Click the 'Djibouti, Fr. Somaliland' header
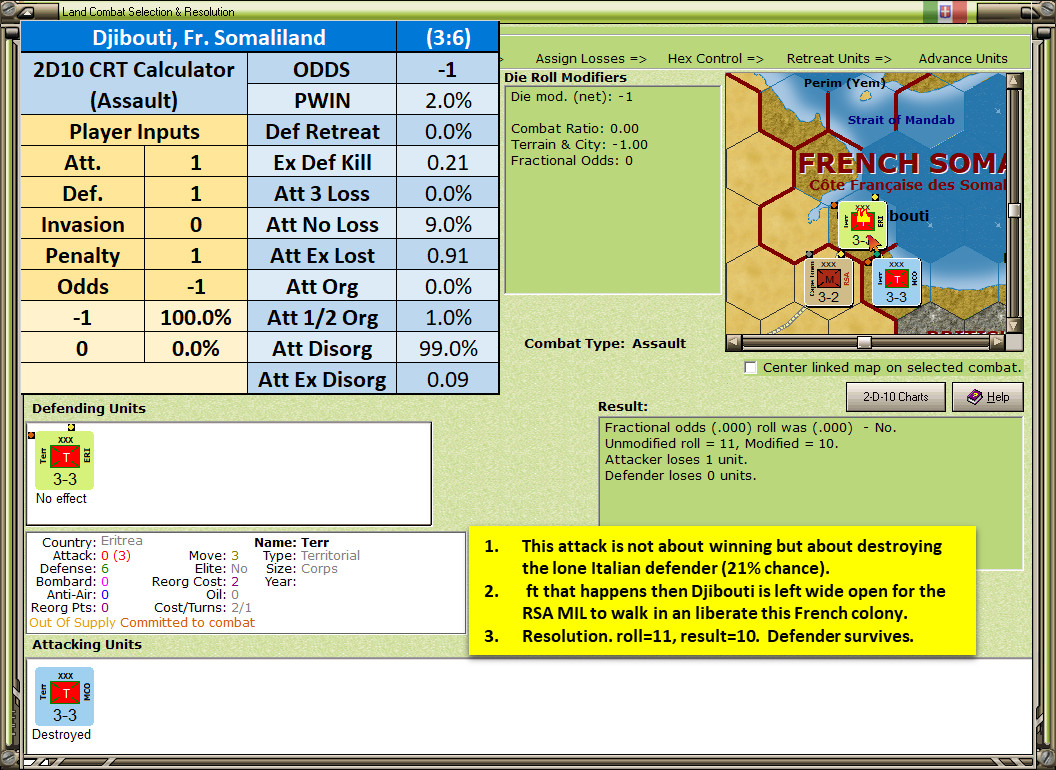 [209, 37]
